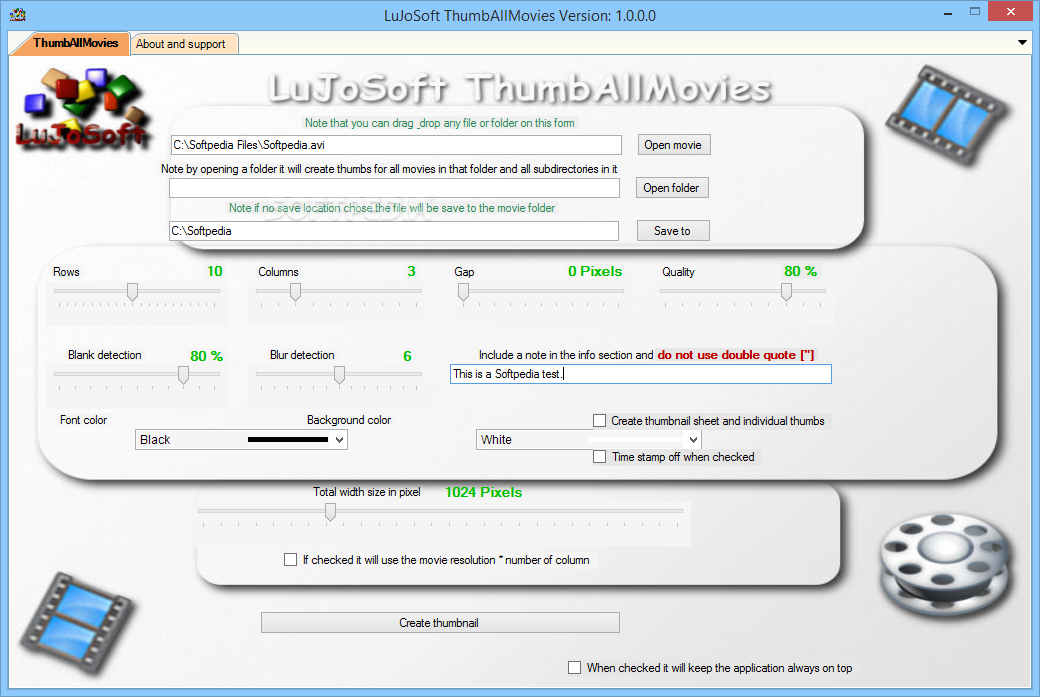Click the empty folder path field
This screenshot has height=697, width=1040.
pyautogui.click(x=395, y=188)
